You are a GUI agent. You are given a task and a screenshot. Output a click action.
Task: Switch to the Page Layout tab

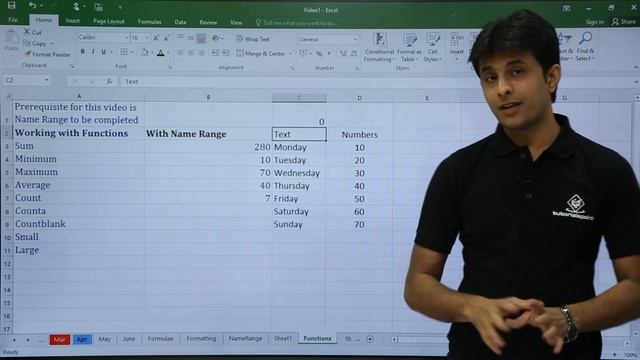pos(109,21)
